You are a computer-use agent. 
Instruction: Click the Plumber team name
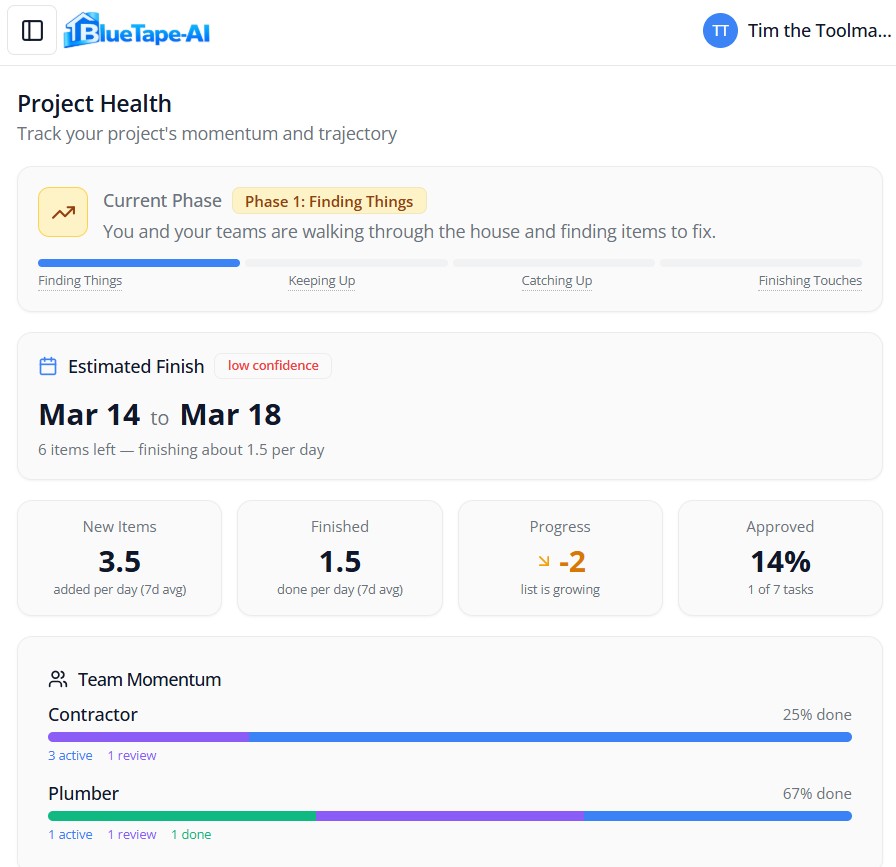tap(83, 793)
